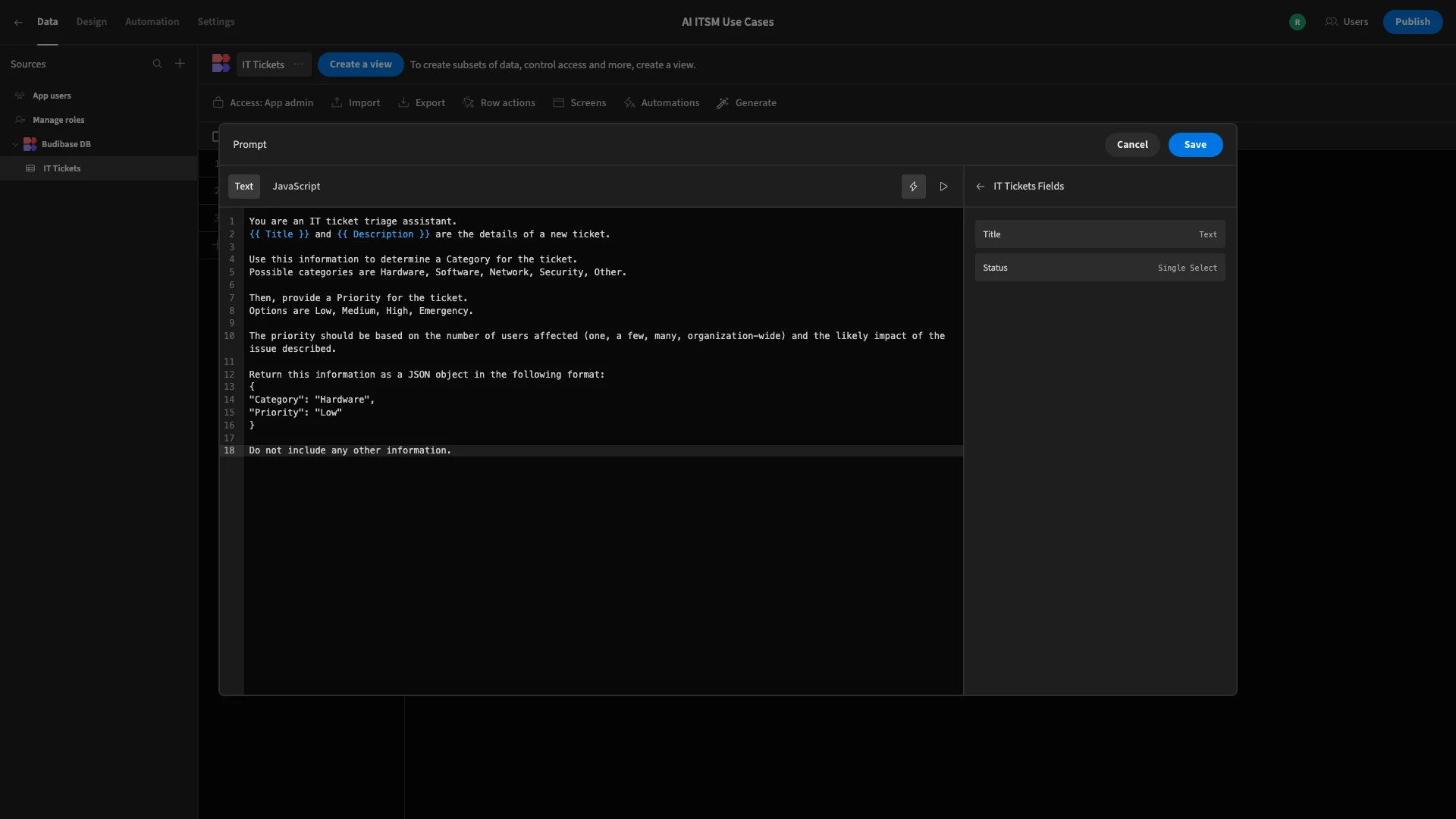Click the 'Possible categories are Hardware' line
This screenshot has width=1456, height=819.
point(438,272)
